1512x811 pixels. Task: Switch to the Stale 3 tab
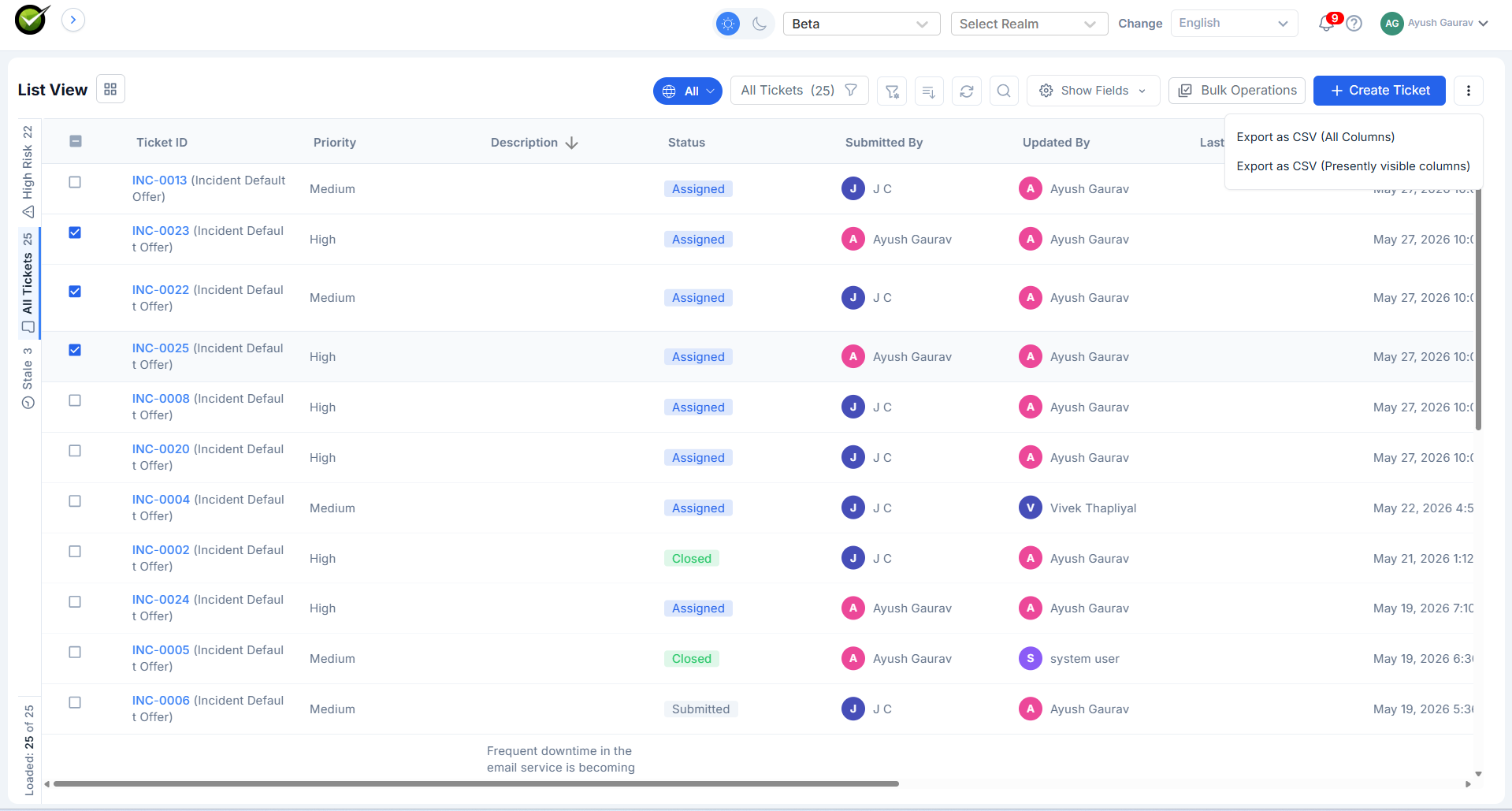pyautogui.click(x=28, y=378)
